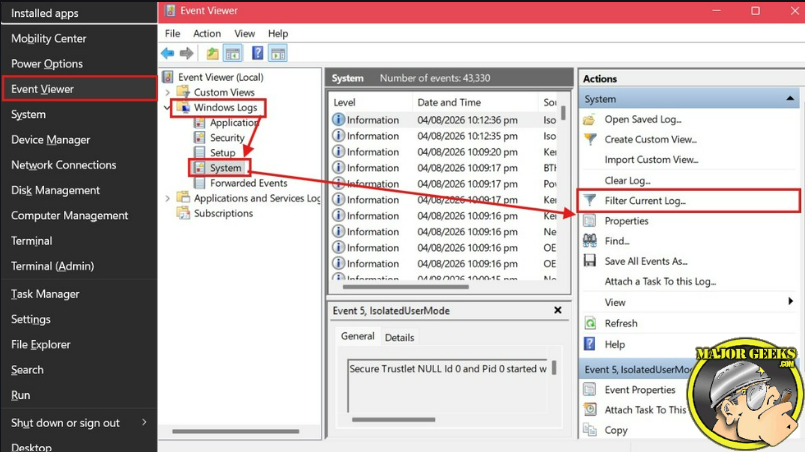Choose Open Saved Log action
The width and height of the screenshot is (805, 452).
point(643,120)
